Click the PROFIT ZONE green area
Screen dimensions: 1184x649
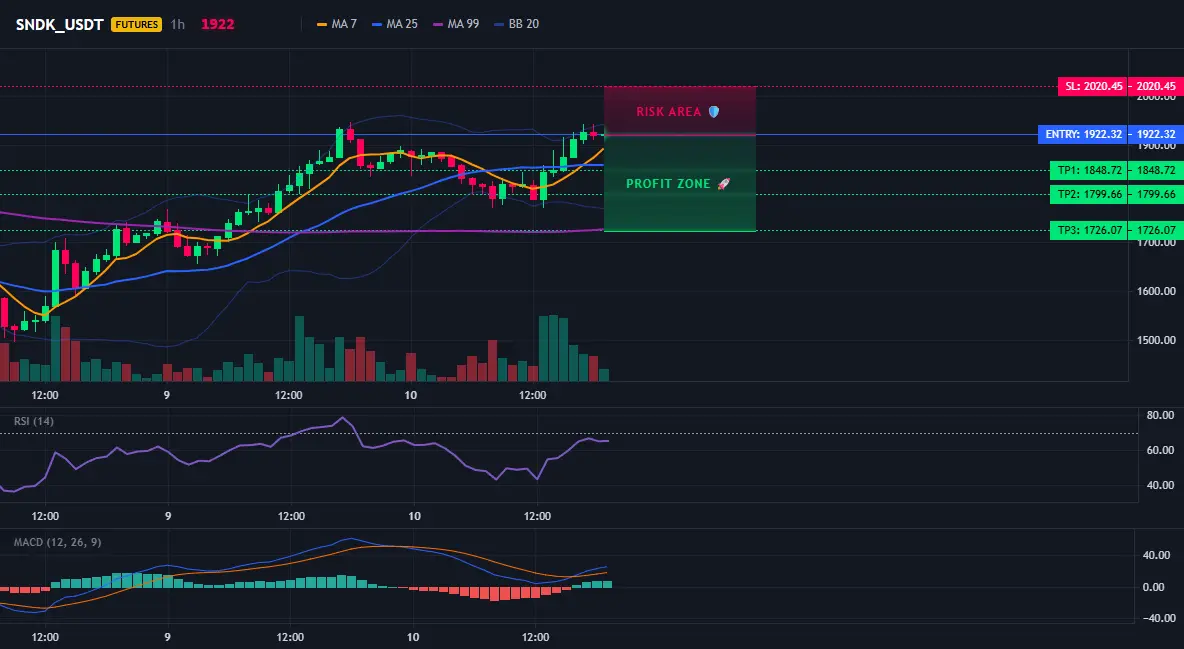680,184
